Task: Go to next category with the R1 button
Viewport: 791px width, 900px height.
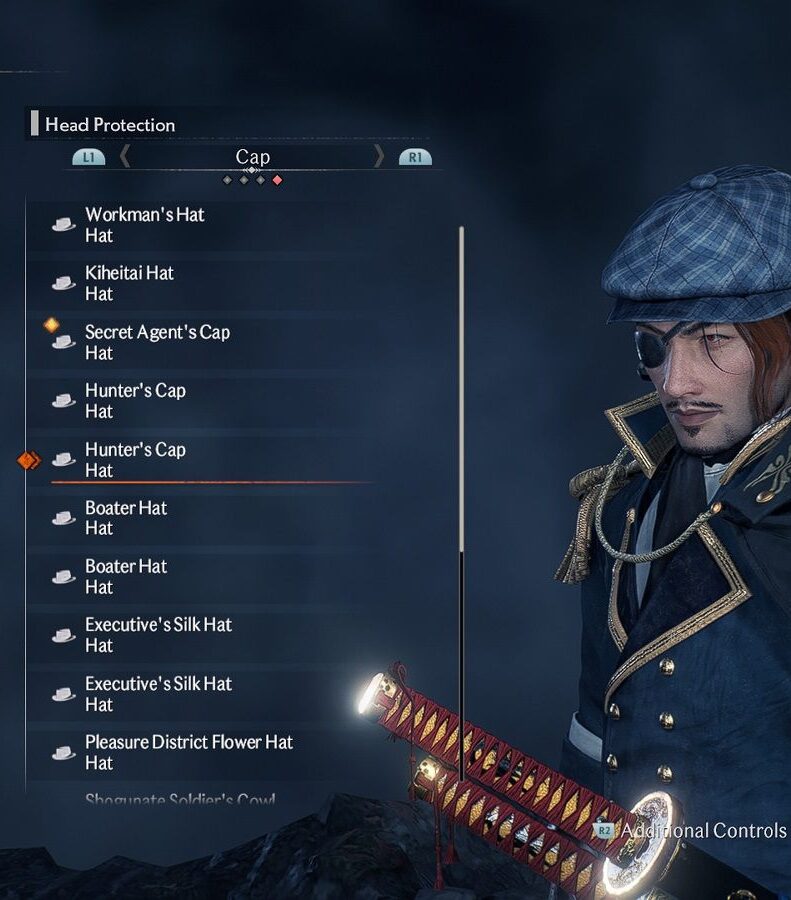Action: [415, 157]
